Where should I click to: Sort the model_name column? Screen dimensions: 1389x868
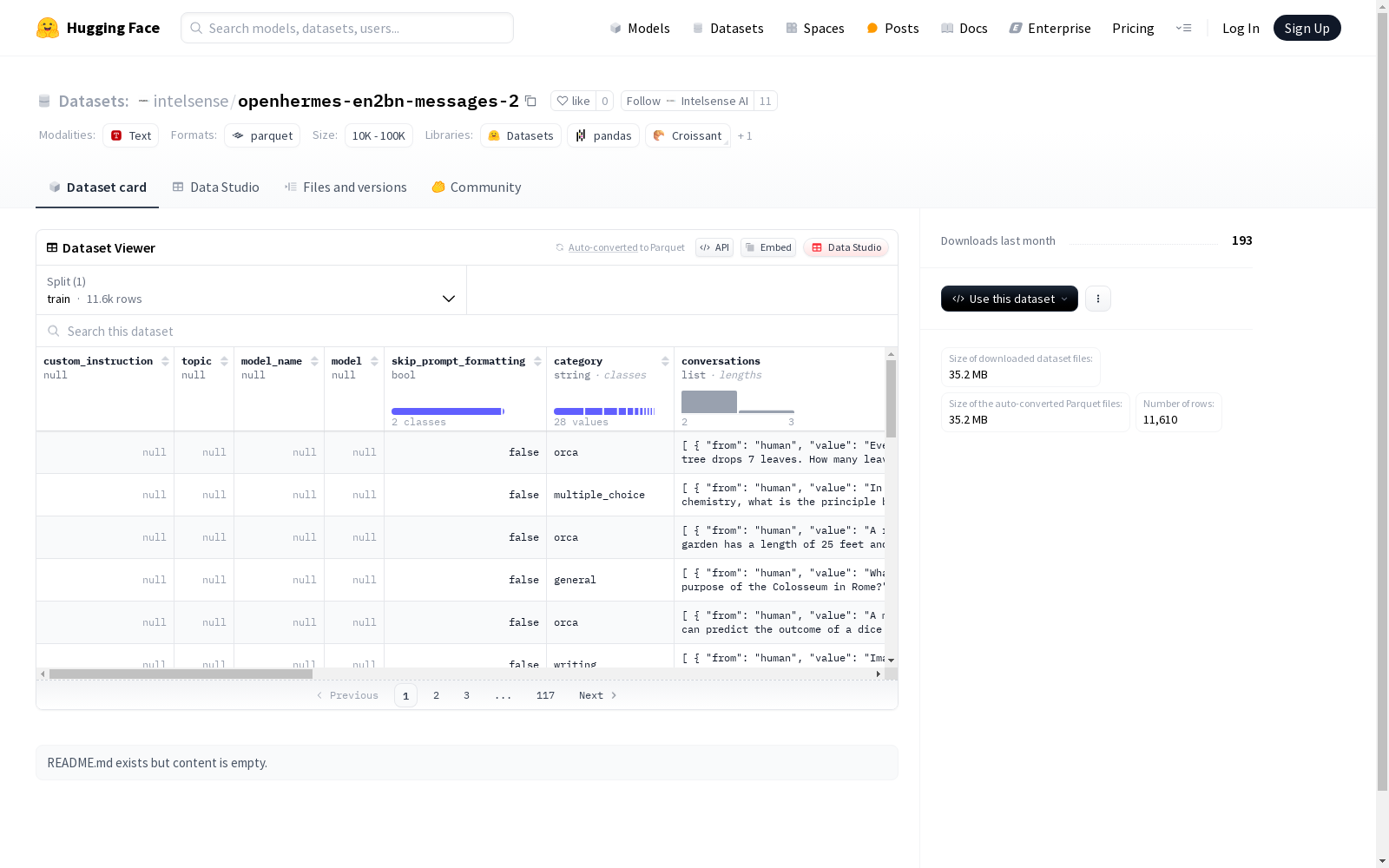tap(314, 361)
